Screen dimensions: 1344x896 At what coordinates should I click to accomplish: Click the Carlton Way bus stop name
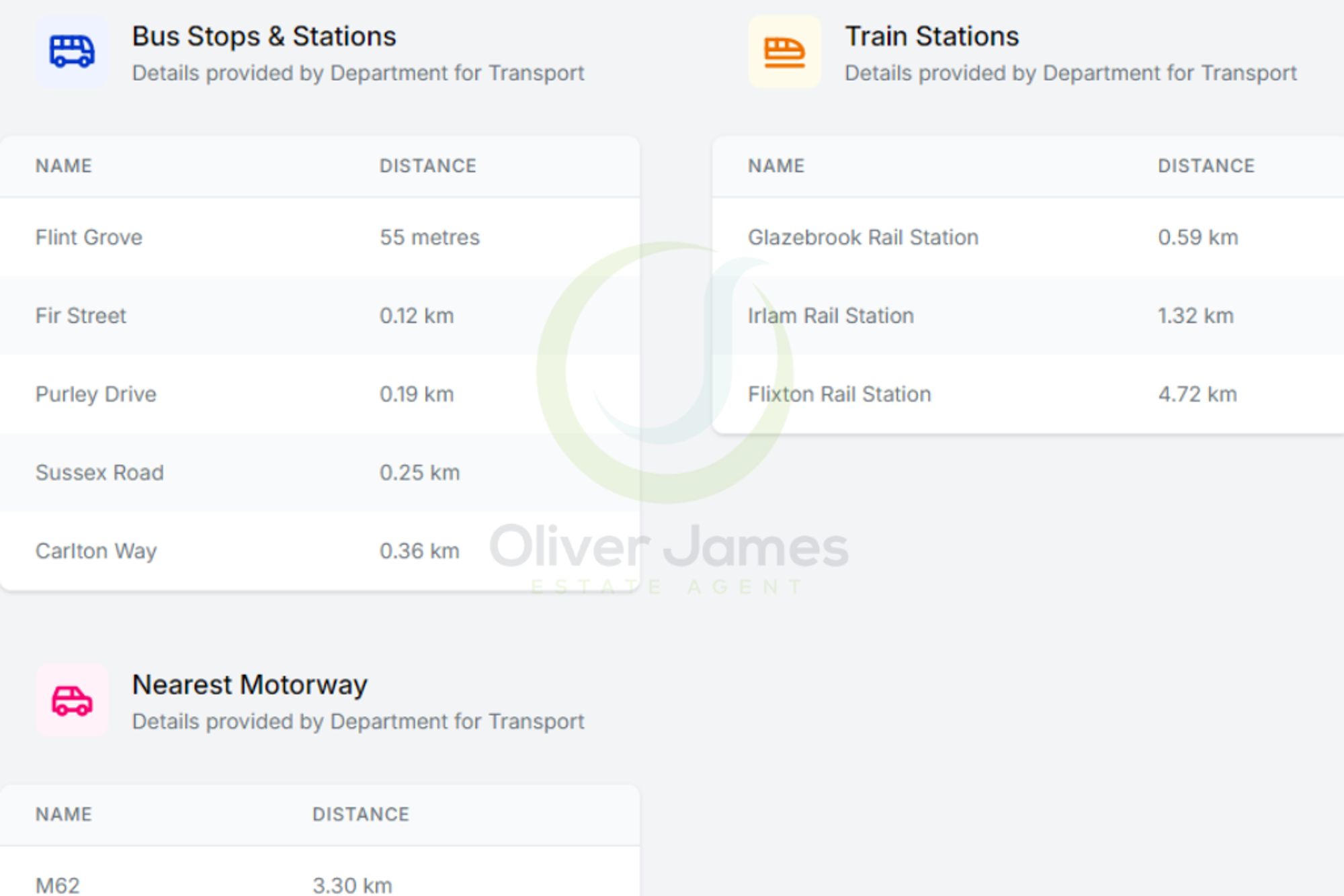[x=95, y=551]
